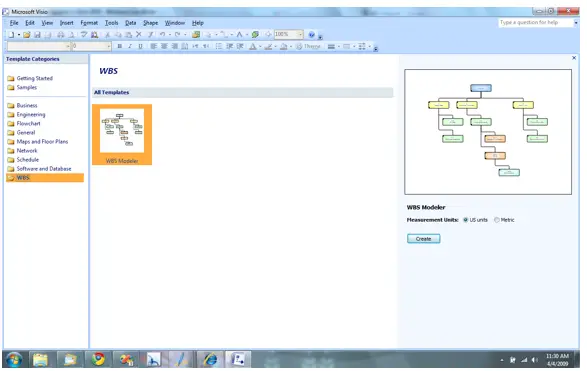Click the Align Center icon
Image resolution: width=587 pixels, height=371 pixels.
click(164, 46)
